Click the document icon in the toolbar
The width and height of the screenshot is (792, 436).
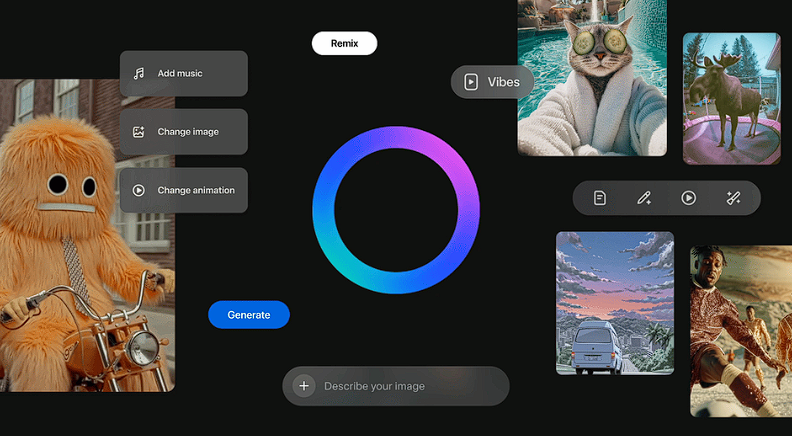(600, 198)
